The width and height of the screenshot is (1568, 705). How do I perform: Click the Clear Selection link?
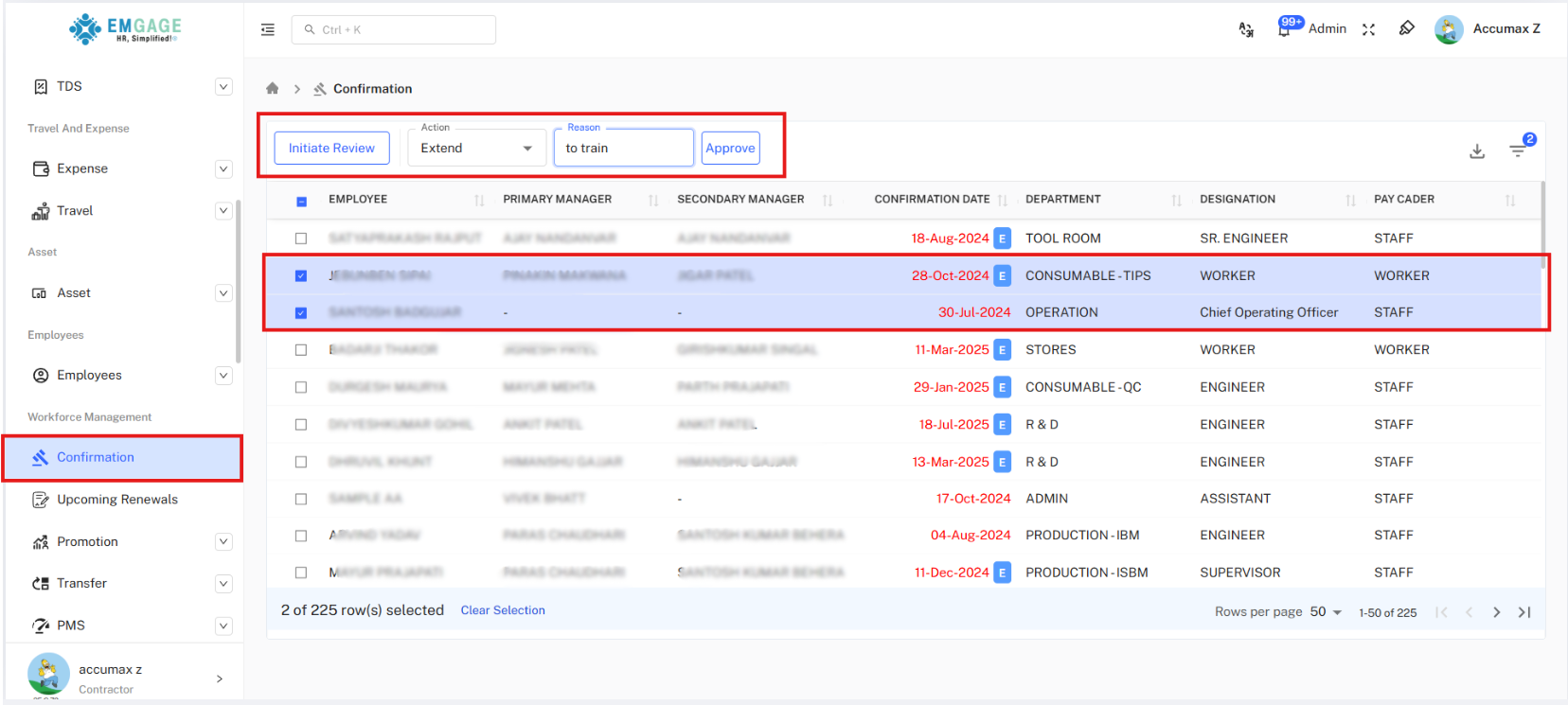pos(503,611)
